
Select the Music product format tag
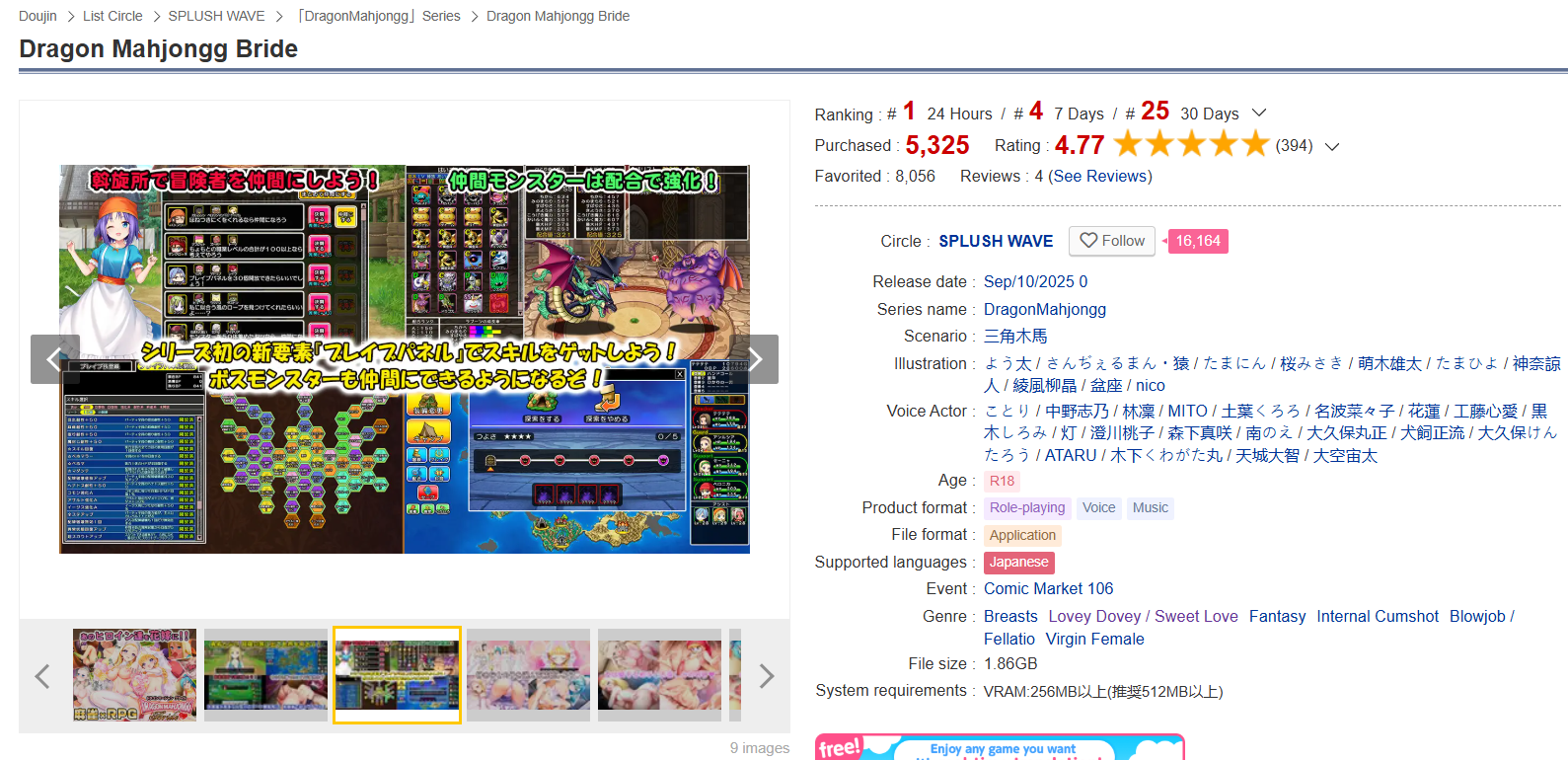pyautogui.click(x=1151, y=507)
